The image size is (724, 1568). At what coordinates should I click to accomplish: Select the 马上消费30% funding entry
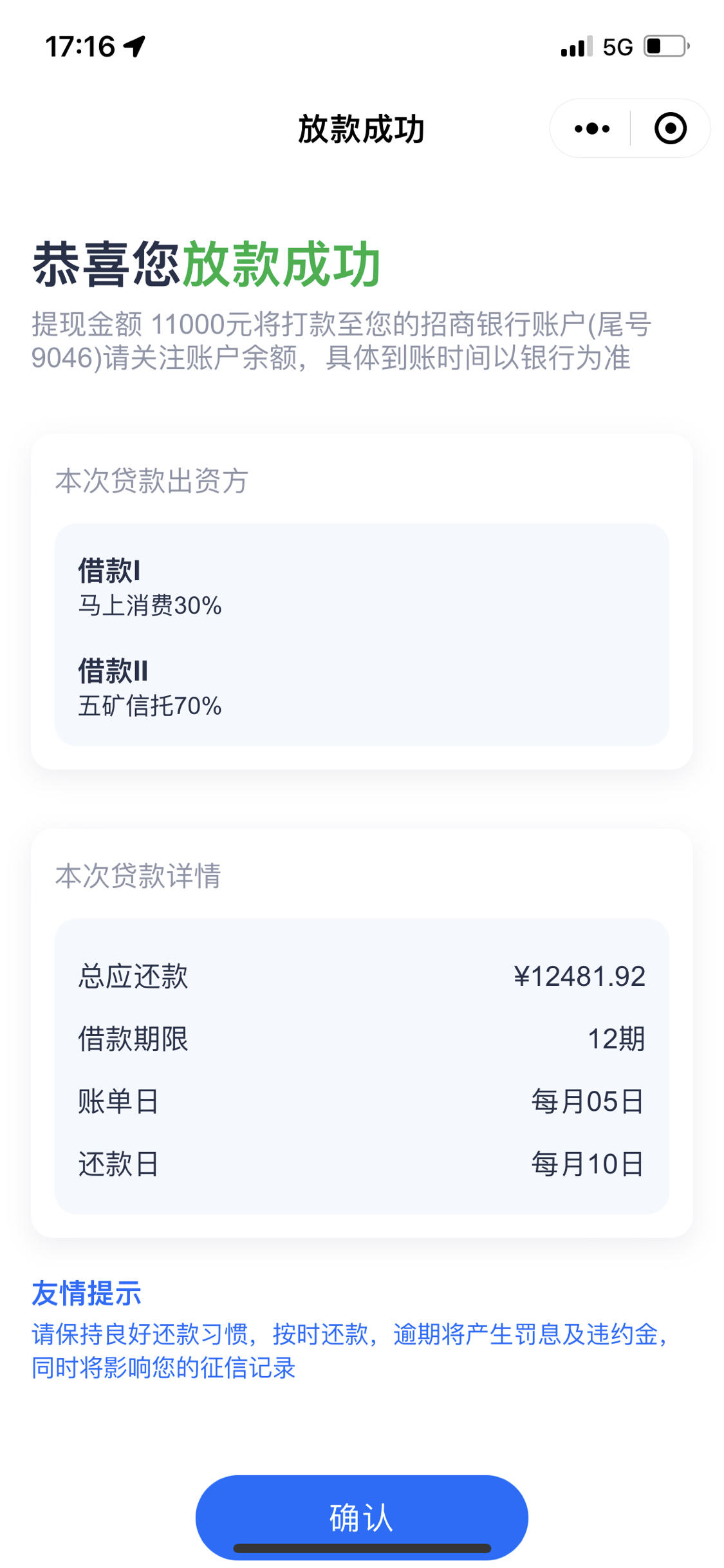click(x=150, y=605)
